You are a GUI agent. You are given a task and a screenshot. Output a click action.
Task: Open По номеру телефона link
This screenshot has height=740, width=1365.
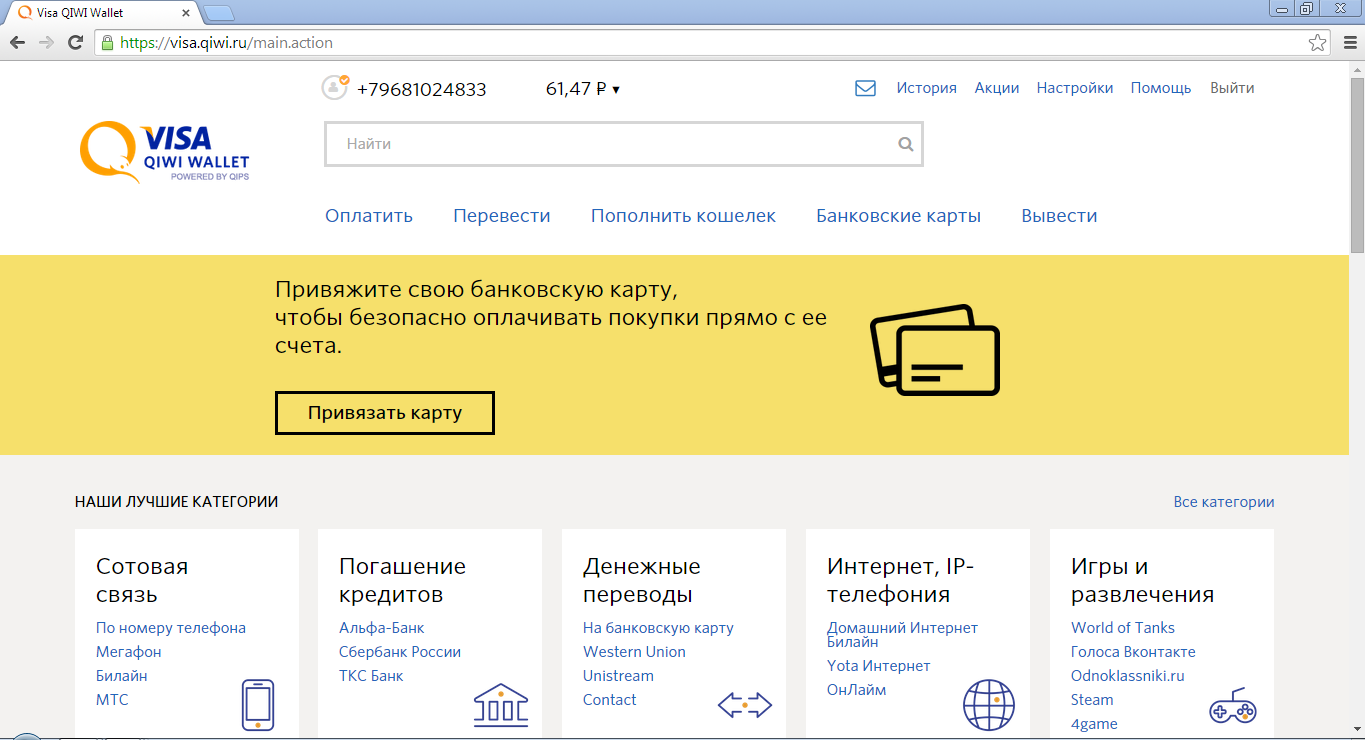(x=171, y=628)
